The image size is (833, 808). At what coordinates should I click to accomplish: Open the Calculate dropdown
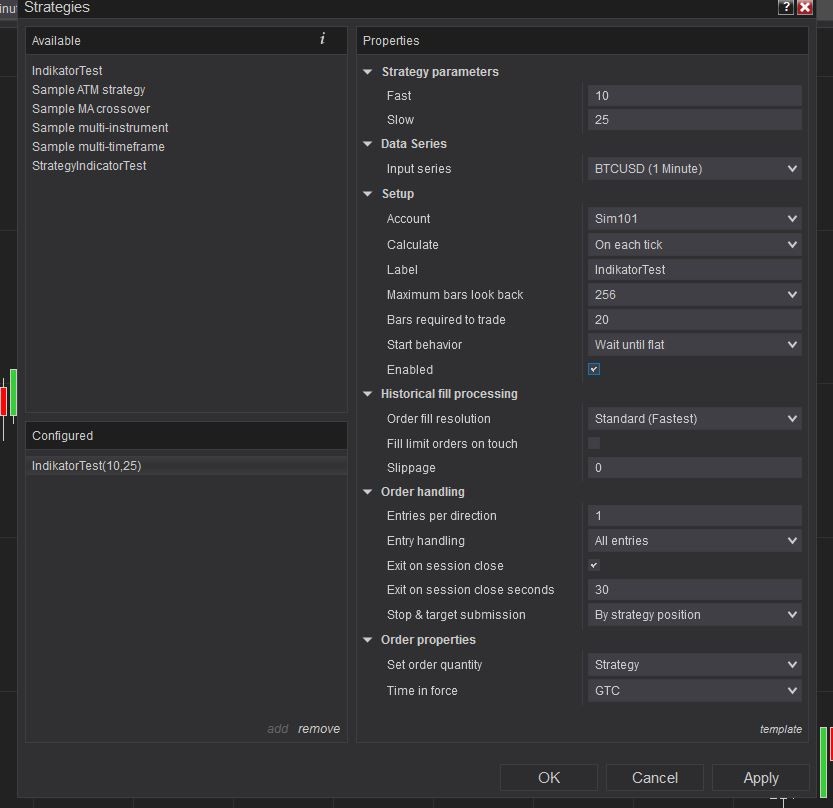694,245
